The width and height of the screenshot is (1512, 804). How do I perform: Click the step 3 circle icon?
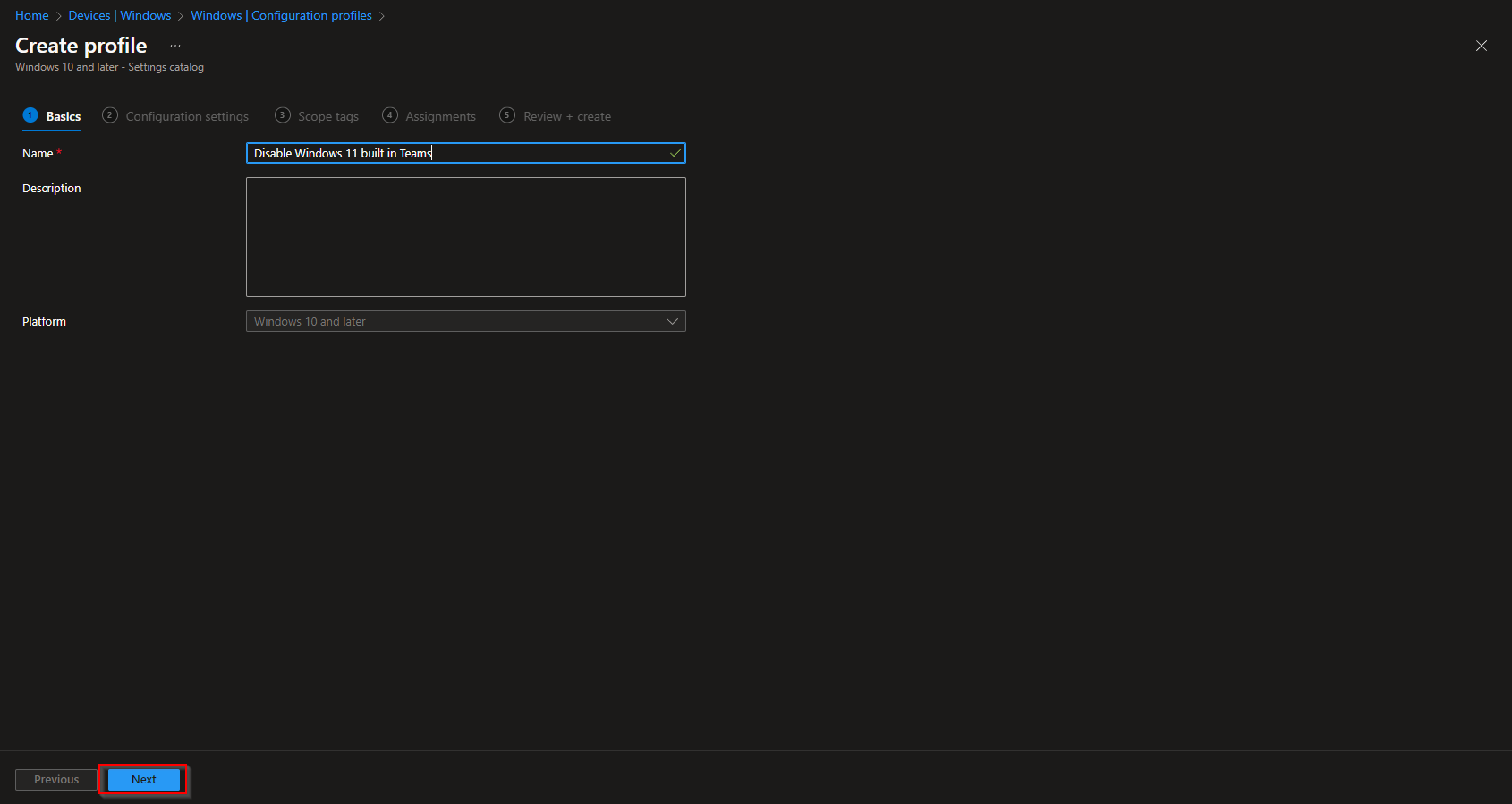click(x=283, y=114)
